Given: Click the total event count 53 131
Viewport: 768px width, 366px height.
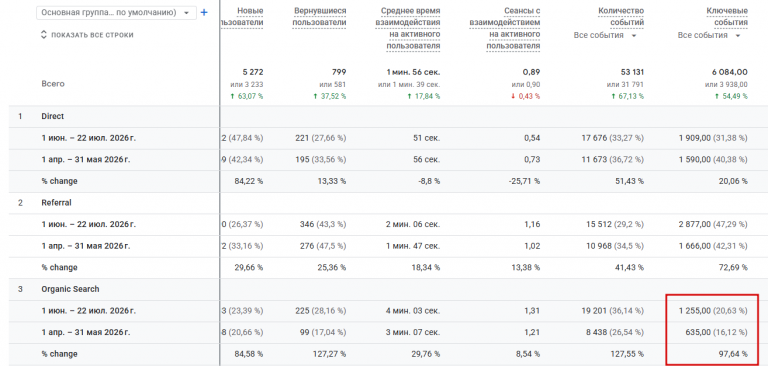Looking at the screenshot, I should point(631,72).
